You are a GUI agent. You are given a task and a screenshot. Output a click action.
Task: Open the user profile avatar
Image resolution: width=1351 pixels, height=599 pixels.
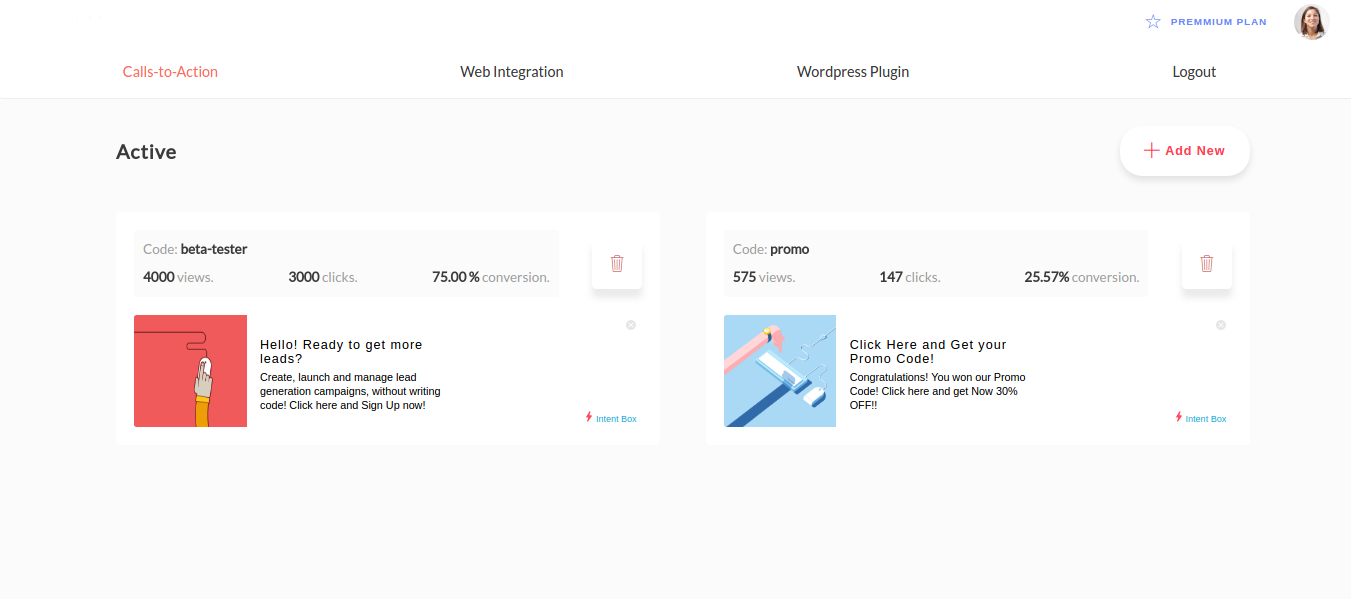pos(1311,22)
